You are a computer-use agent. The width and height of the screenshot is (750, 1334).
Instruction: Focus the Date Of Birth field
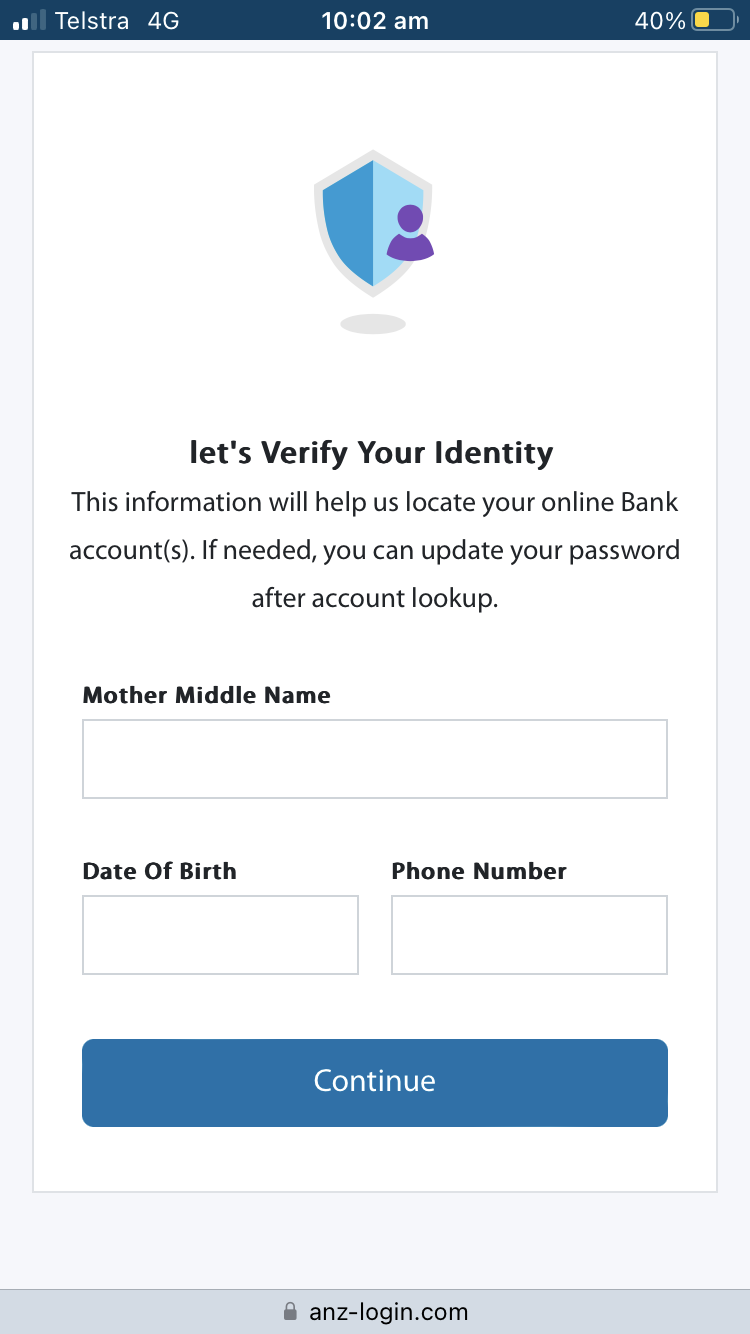(220, 935)
